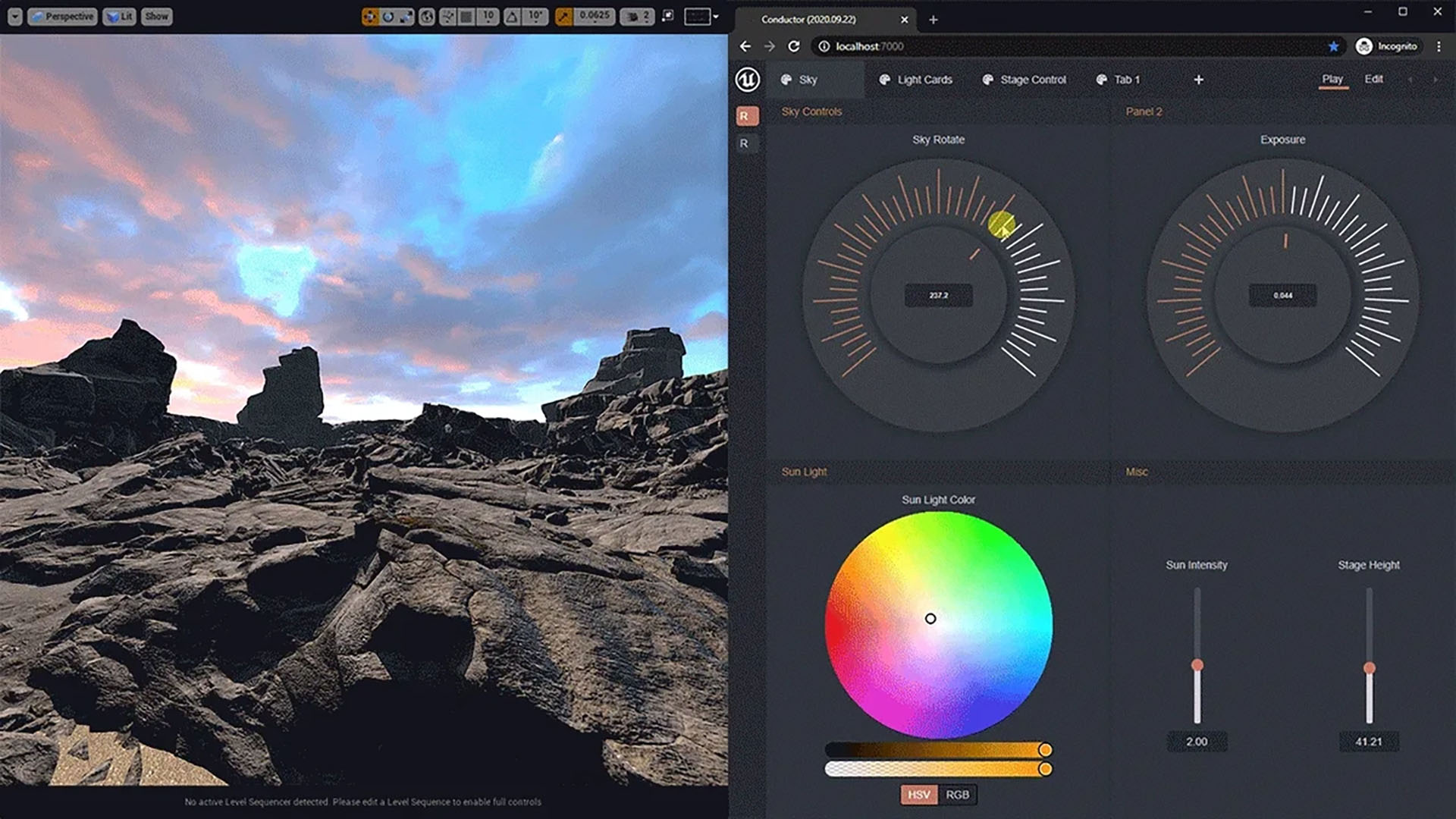Viewport: 1456px width, 819px height.
Task: Click the Unreal Engine logo icon
Action: pyautogui.click(x=748, y=80)
